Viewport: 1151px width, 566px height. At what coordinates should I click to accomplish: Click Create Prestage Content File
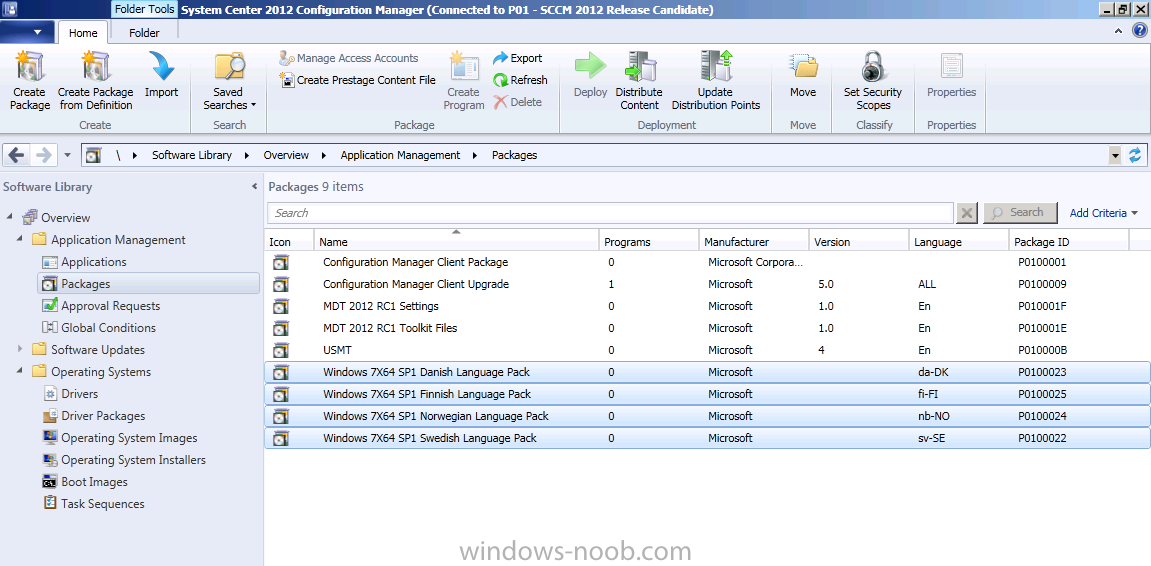click(357, 80)
